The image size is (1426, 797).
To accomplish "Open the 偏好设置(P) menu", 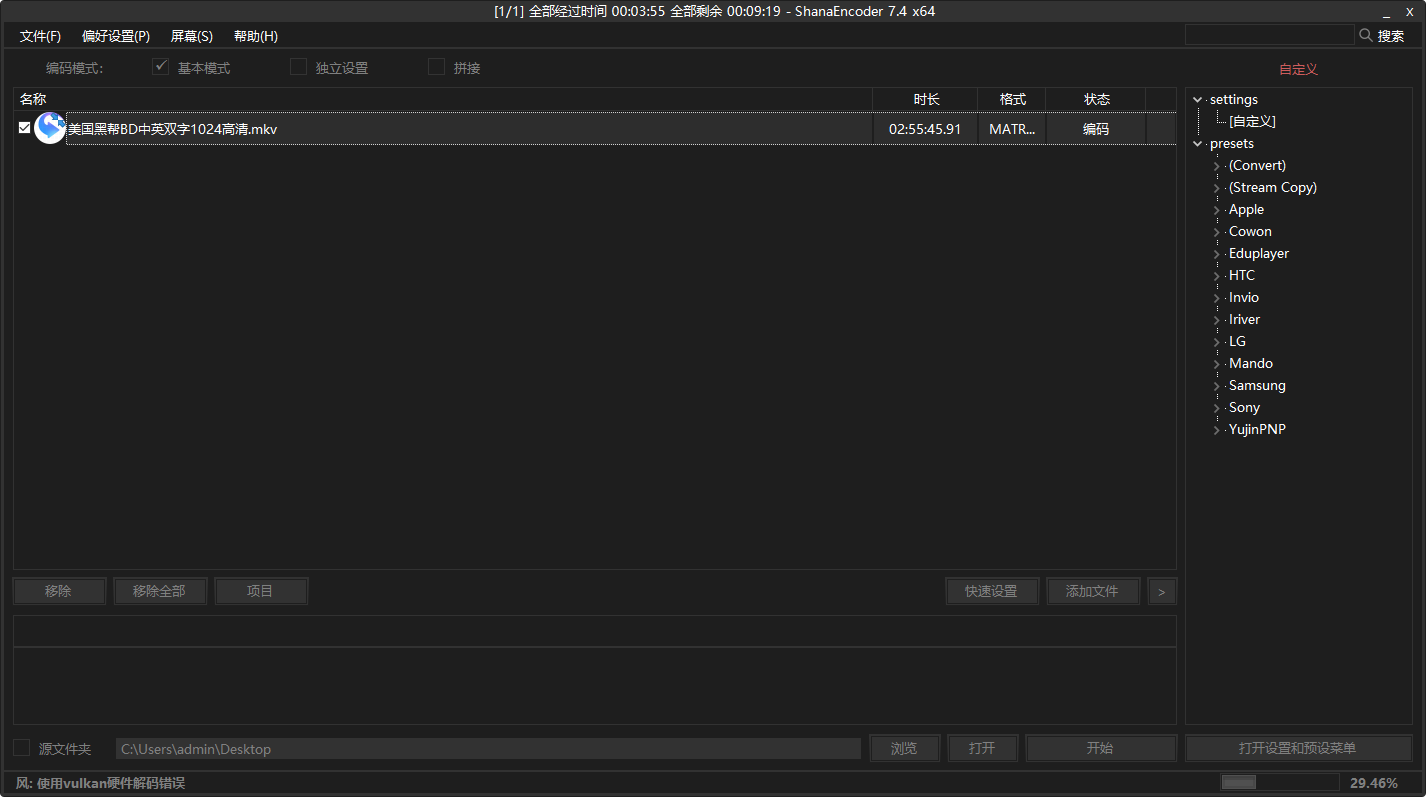I will [x=116, y=36].
